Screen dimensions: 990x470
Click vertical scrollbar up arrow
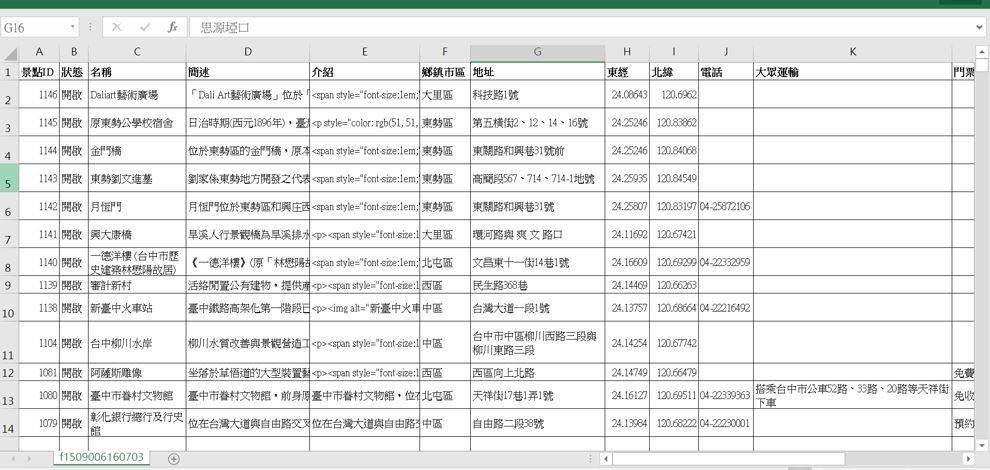pos(982,51)
